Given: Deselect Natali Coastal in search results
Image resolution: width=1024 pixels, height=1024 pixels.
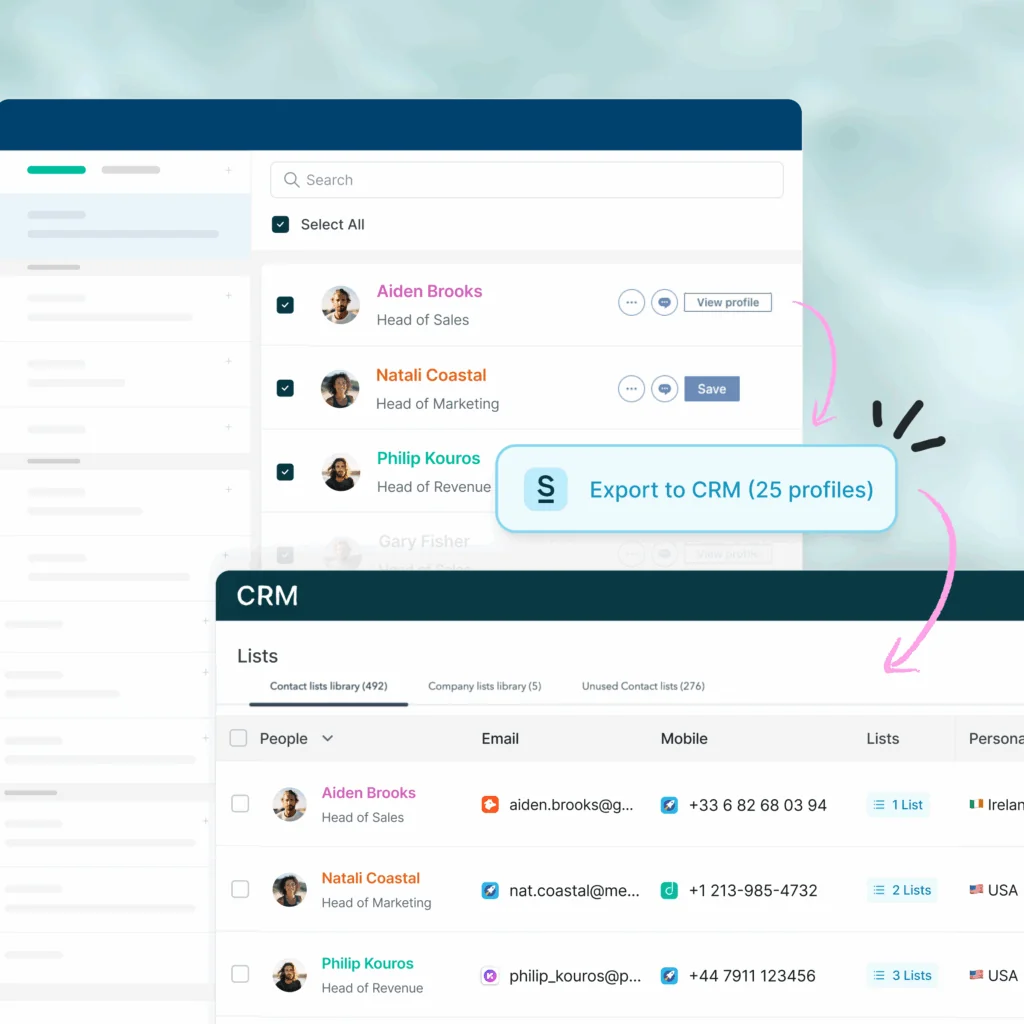Looking at the screenshot, I should 285,388.
